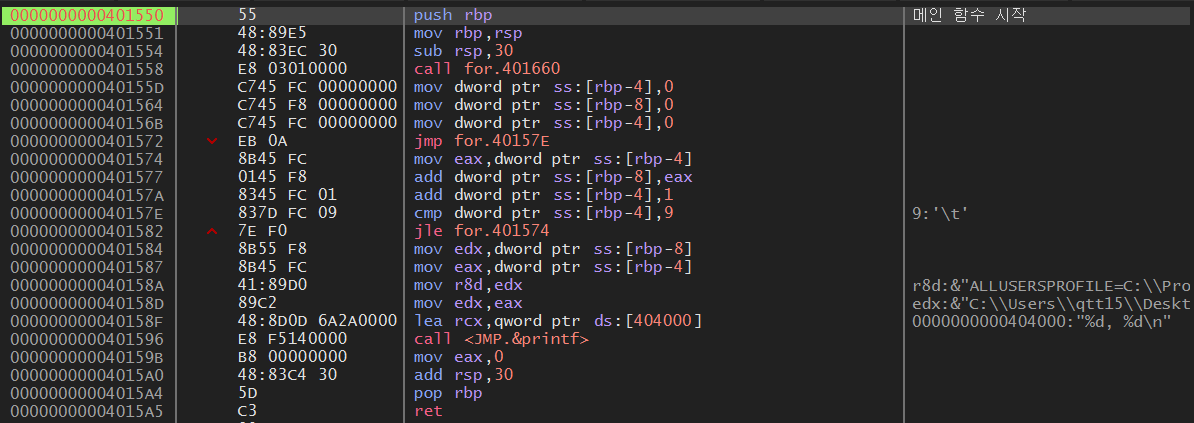Image resolution: width=1194 pixels, height=423 pixels.
Task: Select address 000000000040155D
Action: [x=89, y=87]
